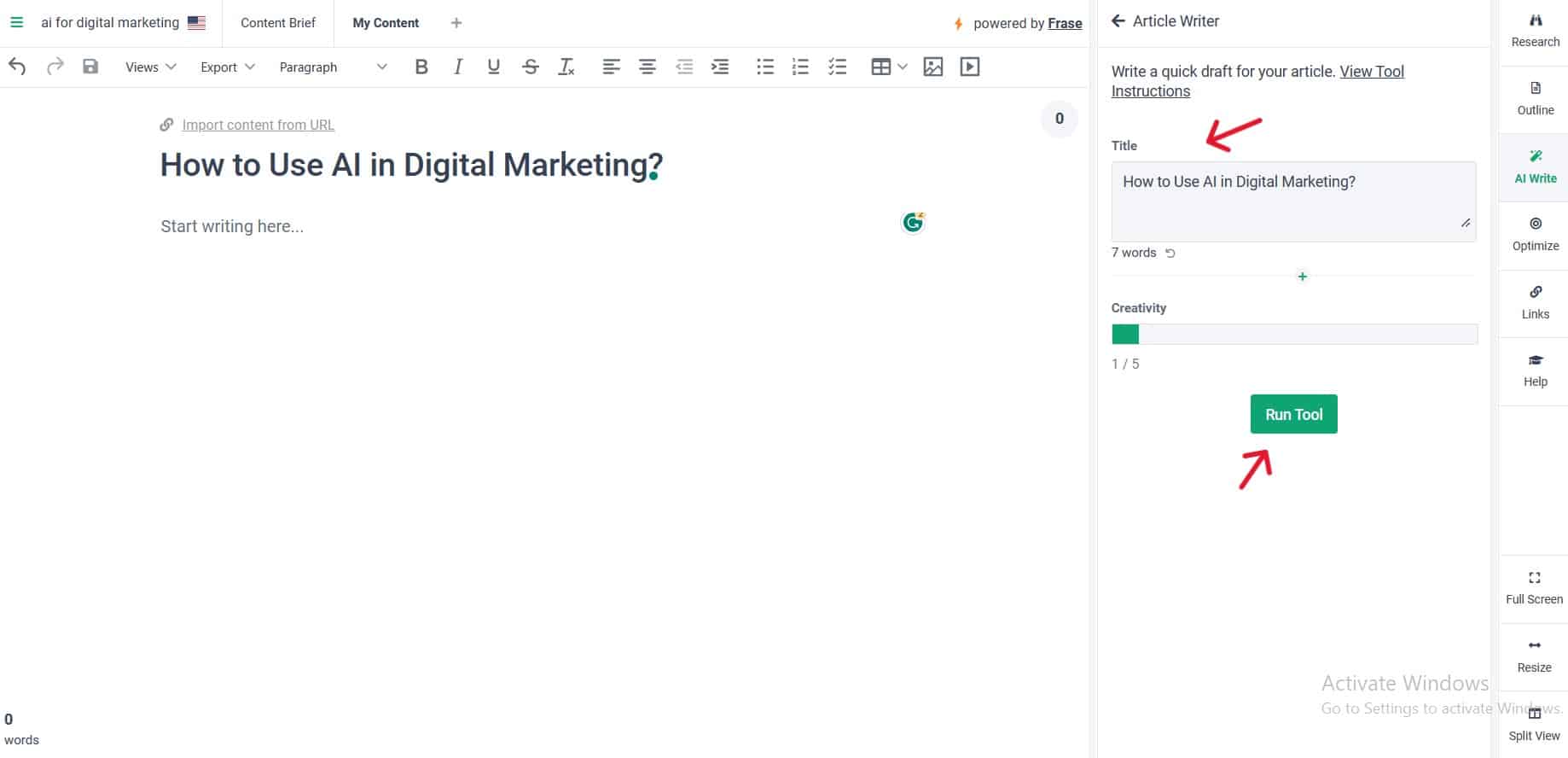Open the Research sidebar panel
Screen dimensions: 1568x758
click(1535, 31)
